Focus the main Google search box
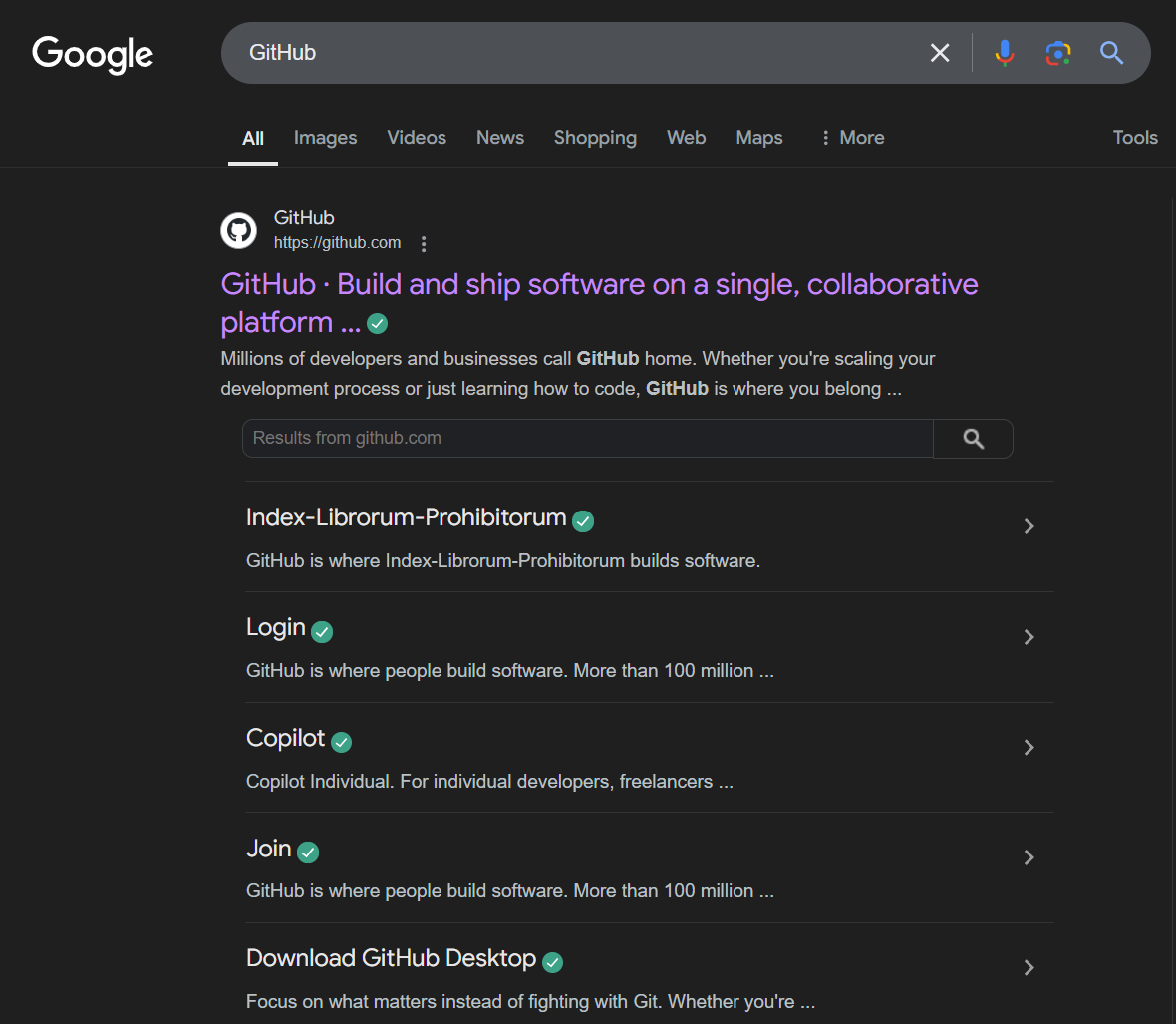The image size is (1176, 1024). [577, 53]
